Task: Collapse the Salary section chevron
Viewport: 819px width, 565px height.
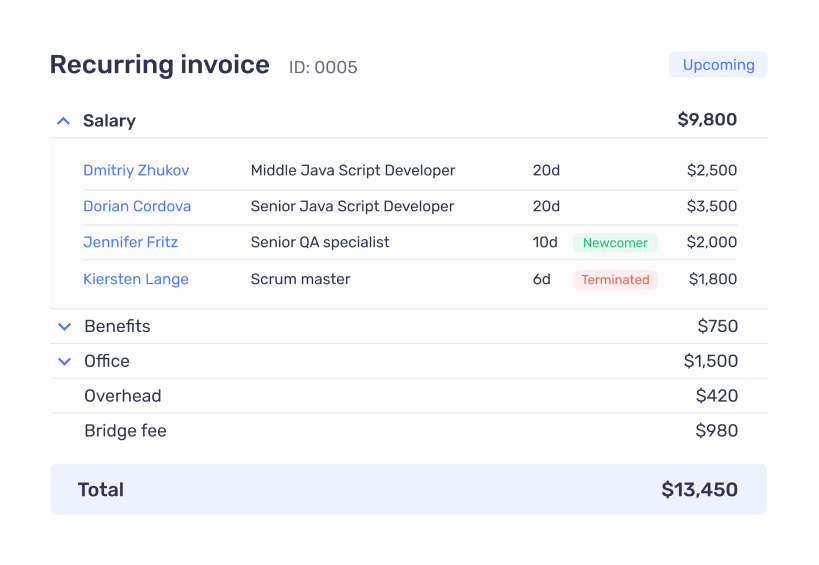Action: click(x=63, y=121)
